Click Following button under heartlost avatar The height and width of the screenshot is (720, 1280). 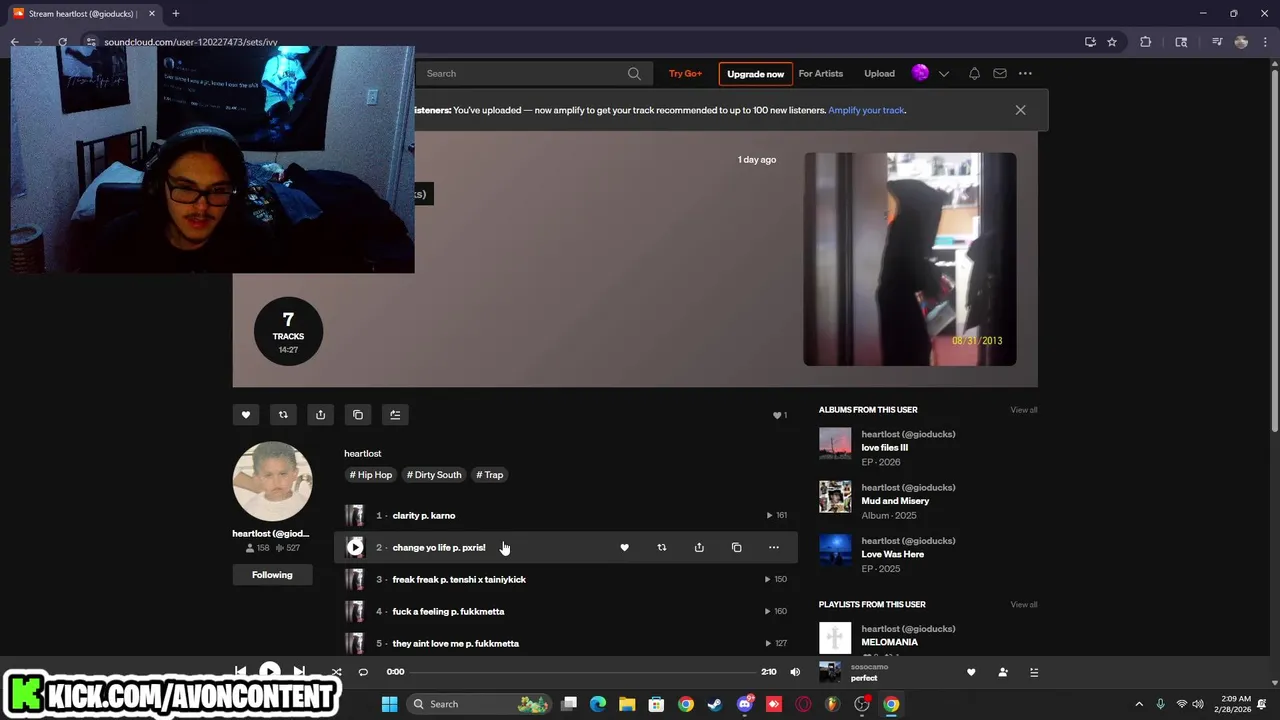[x=272, y=575]
